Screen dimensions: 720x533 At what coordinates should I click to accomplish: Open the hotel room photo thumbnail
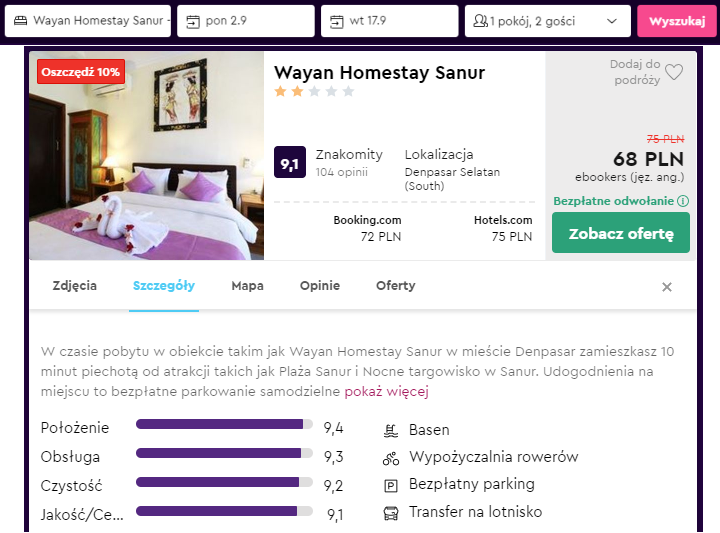coord(147,156)
